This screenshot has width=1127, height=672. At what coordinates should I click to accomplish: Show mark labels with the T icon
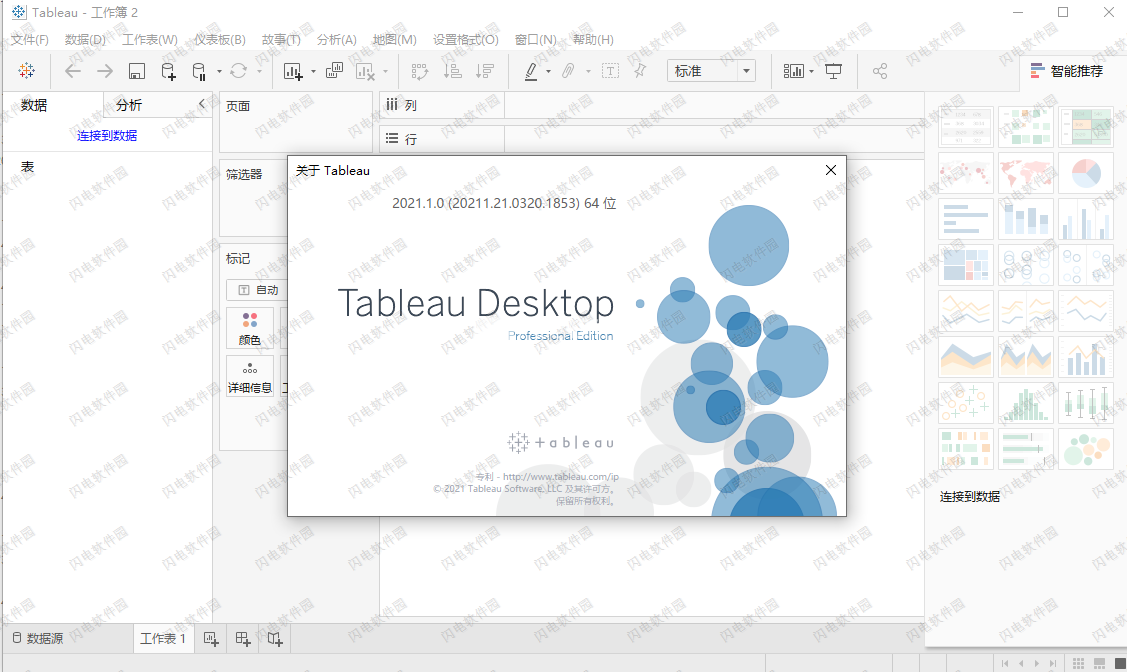(610, 70)
